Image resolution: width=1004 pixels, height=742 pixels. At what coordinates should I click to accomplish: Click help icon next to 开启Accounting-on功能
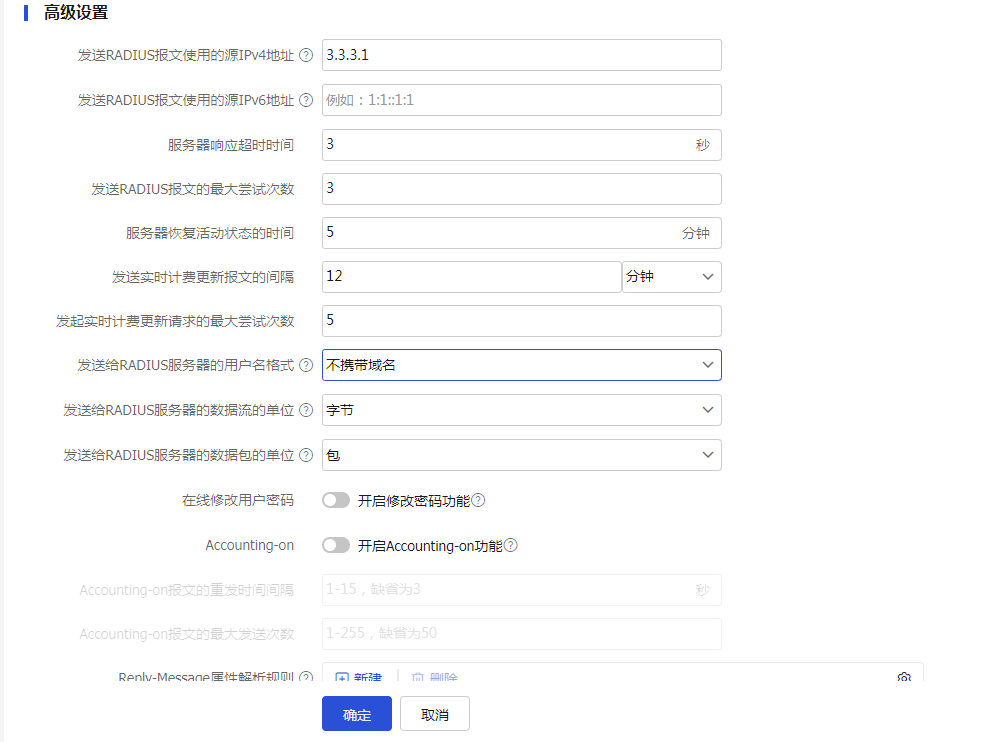pos(510,546)
